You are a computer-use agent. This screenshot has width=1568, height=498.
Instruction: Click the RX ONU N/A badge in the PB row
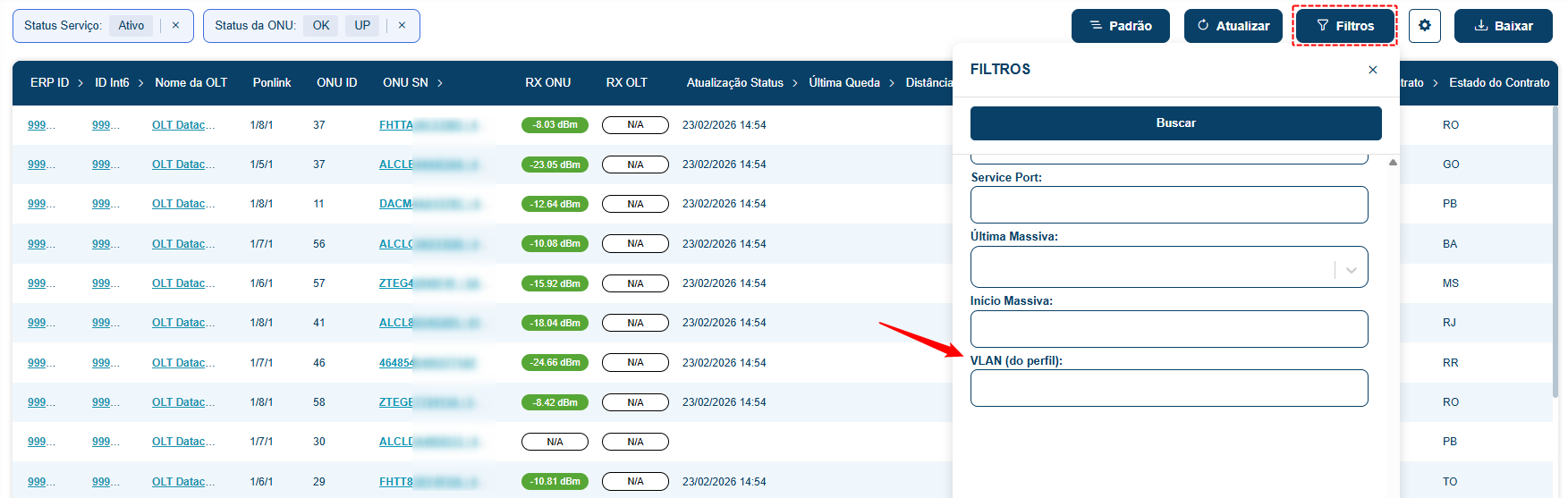click(x=555, y=442)
